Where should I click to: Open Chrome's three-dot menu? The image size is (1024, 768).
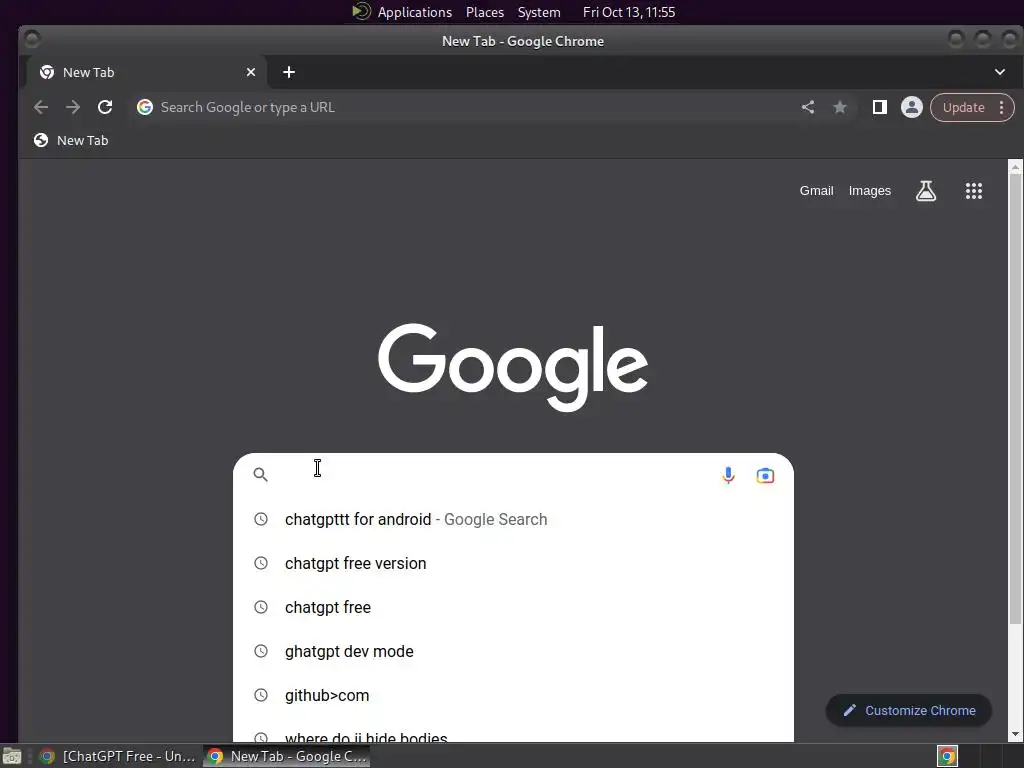coord(1001,108)
